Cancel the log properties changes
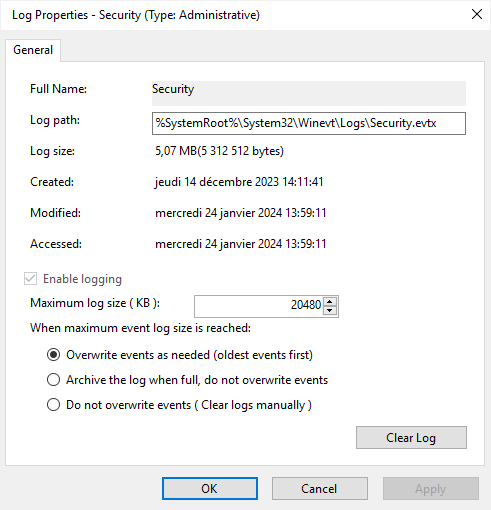The height and width of the screenshot is (510, 491). click(x=319, y=489)
